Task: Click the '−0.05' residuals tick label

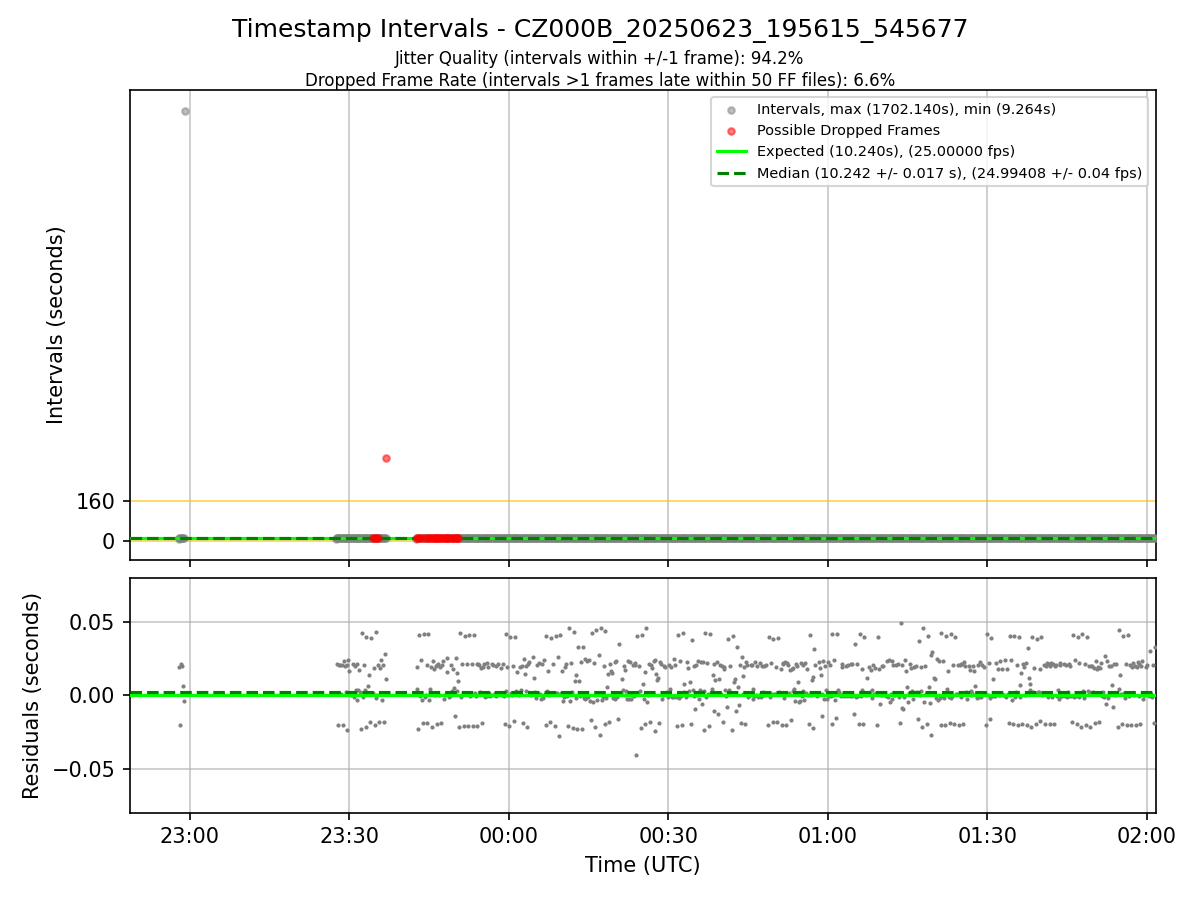Action: (85, 769)
